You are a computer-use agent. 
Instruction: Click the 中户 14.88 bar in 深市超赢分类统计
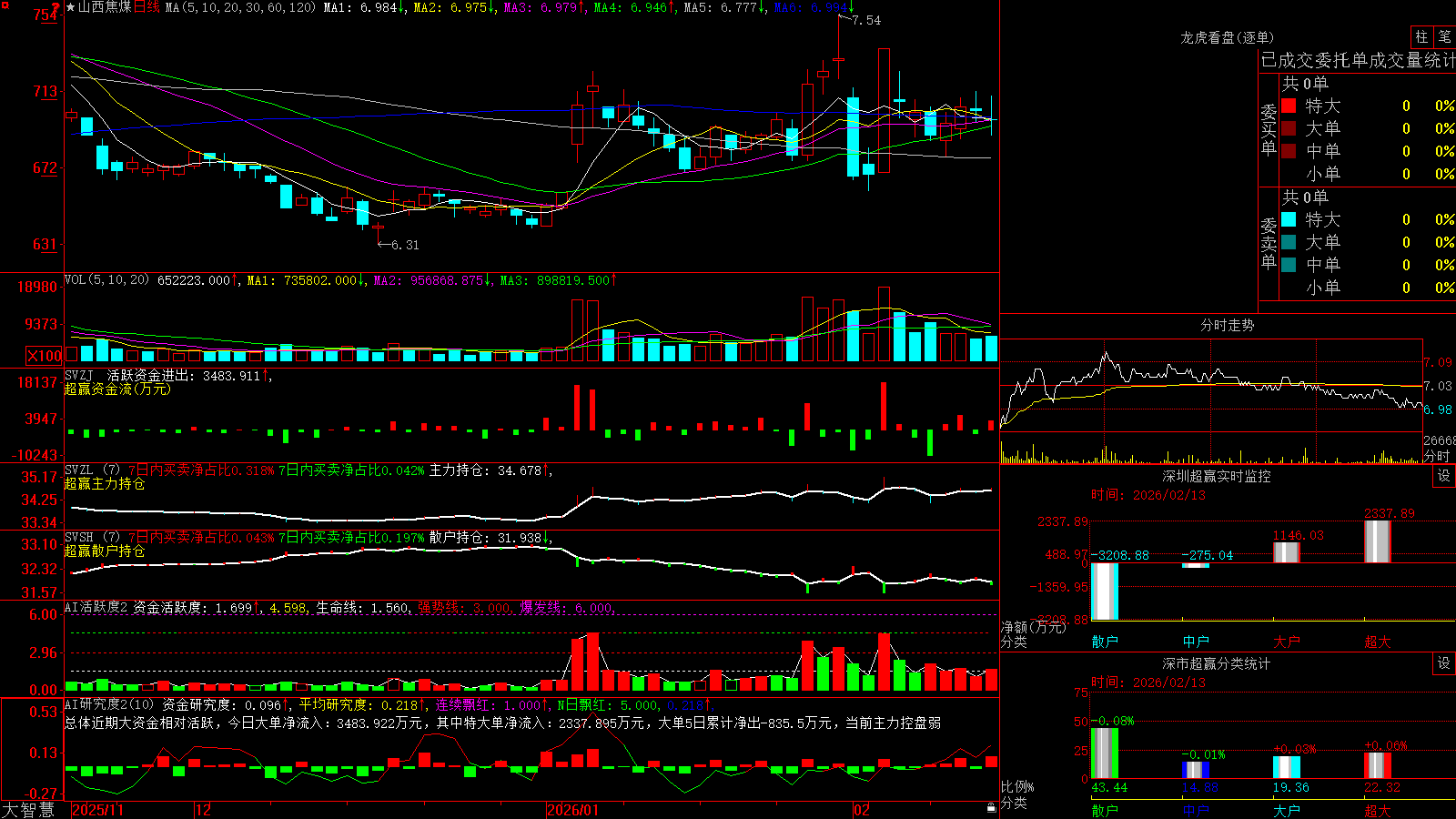click(1196, 770)
